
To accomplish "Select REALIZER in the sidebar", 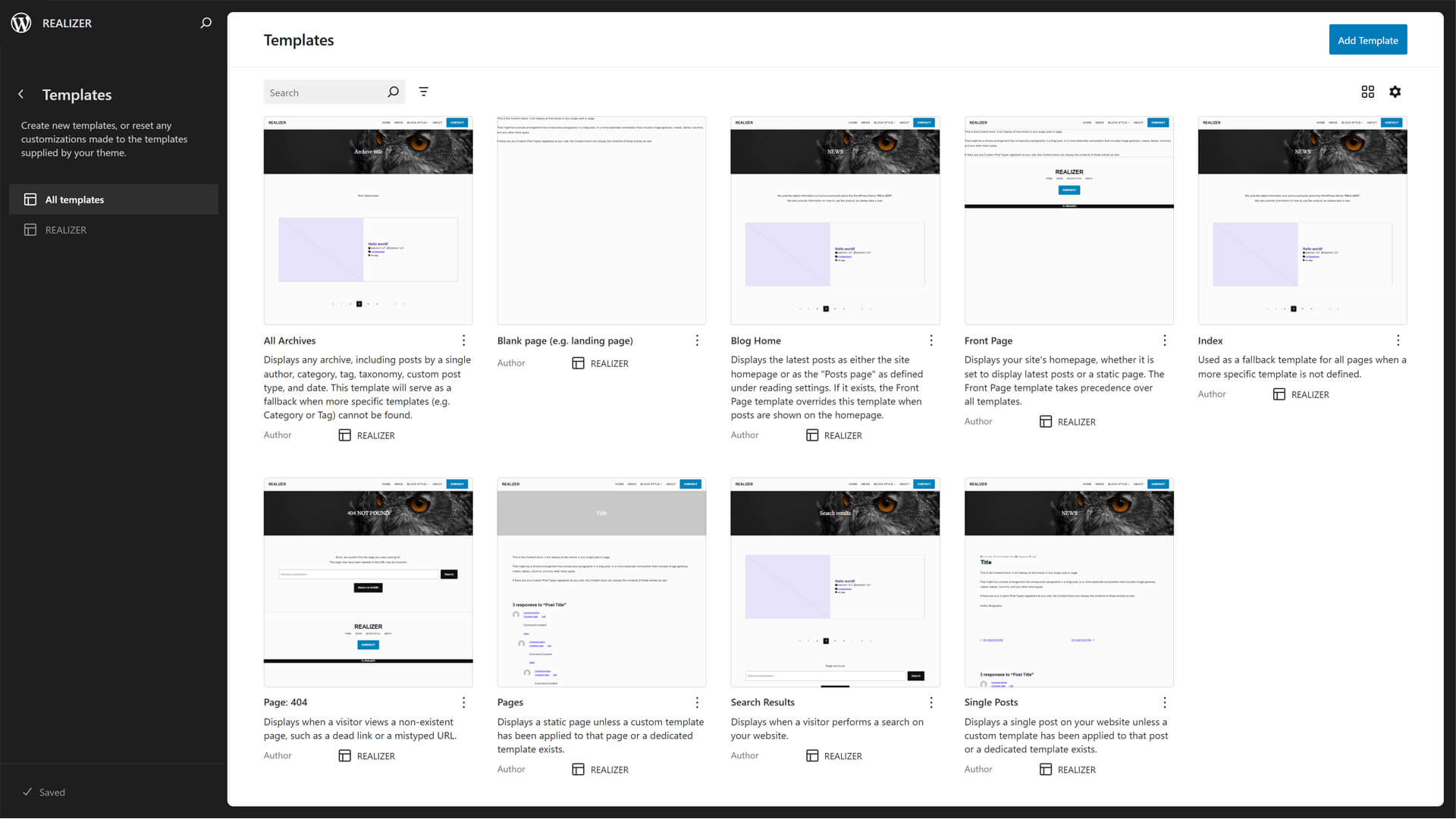I will (114, 230).
